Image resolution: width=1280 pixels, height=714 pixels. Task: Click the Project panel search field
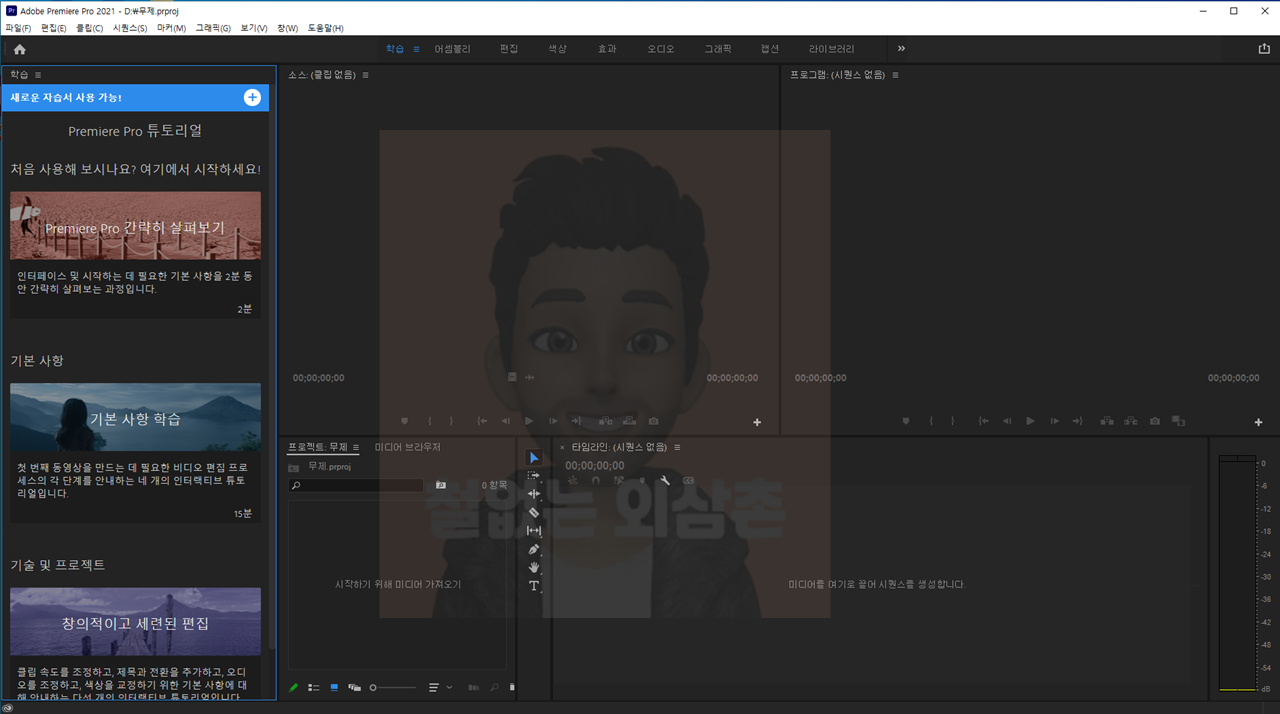click(x=355, y=485)
